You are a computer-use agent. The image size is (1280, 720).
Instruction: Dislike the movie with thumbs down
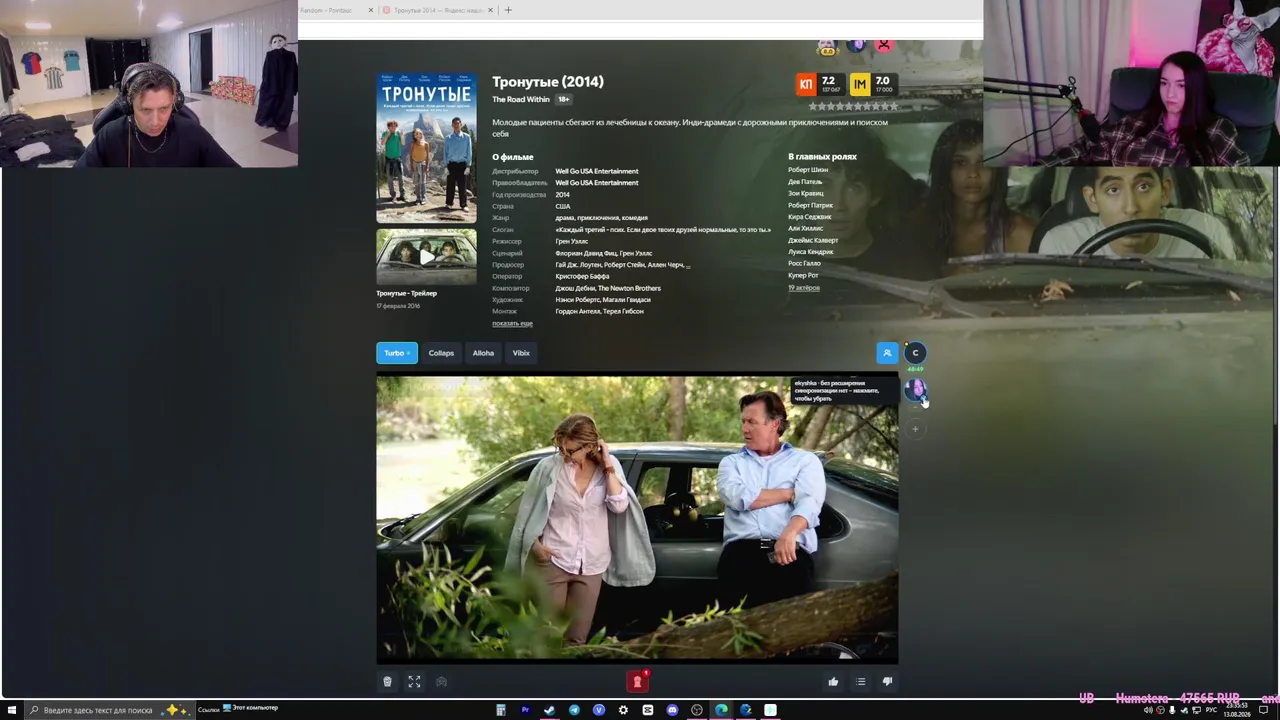pos(887,682)
